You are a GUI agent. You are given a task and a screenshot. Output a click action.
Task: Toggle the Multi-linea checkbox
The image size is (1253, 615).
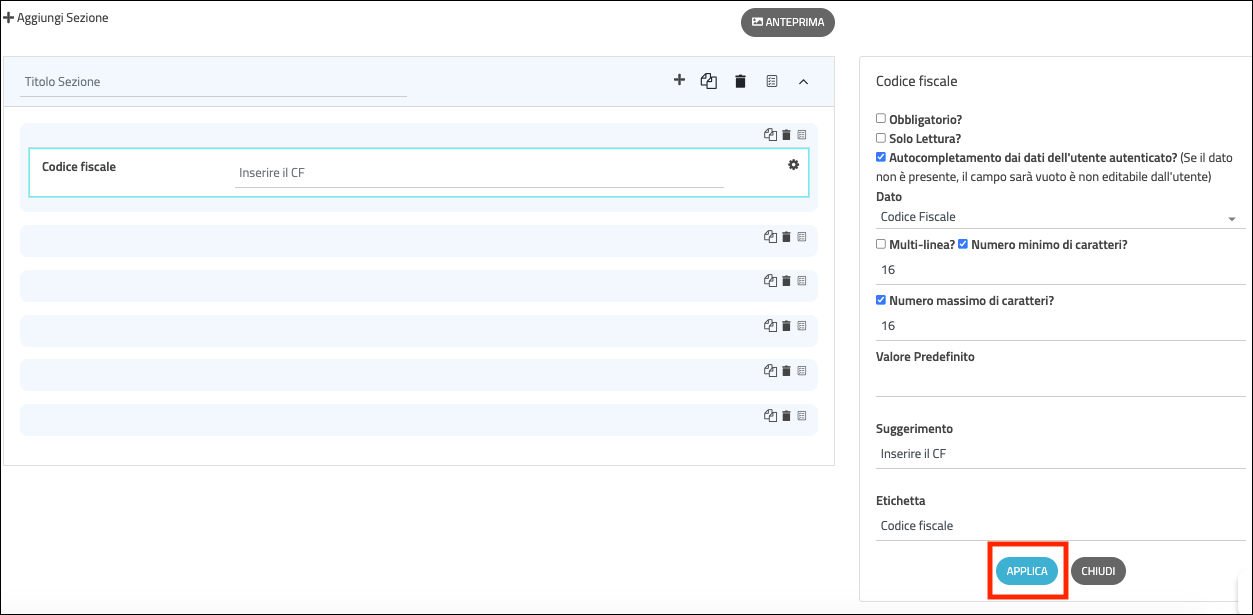881,244
